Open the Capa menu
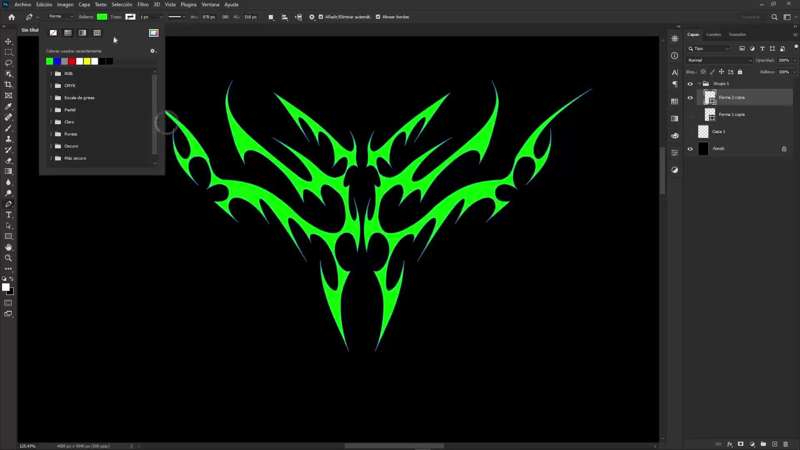Screen dimensions: 800x450 tap(84, 4)
